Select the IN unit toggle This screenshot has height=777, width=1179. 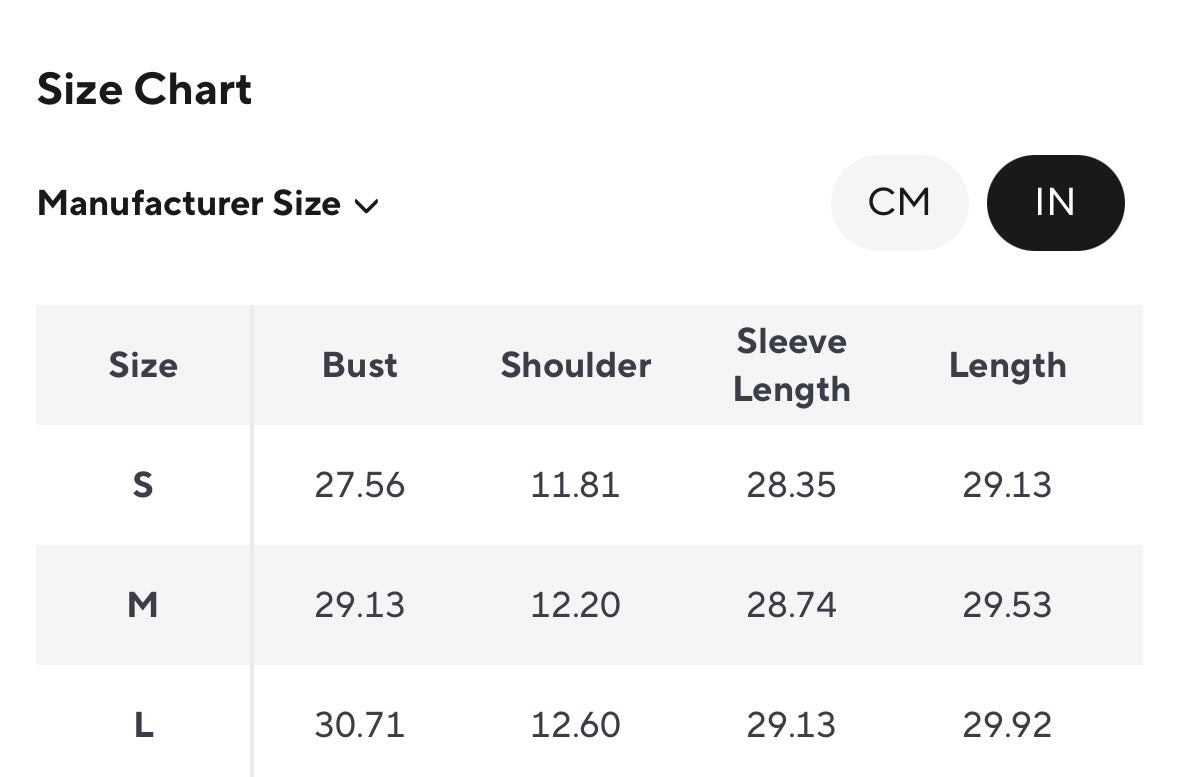pyautogui.click(x=1055, y=203)
